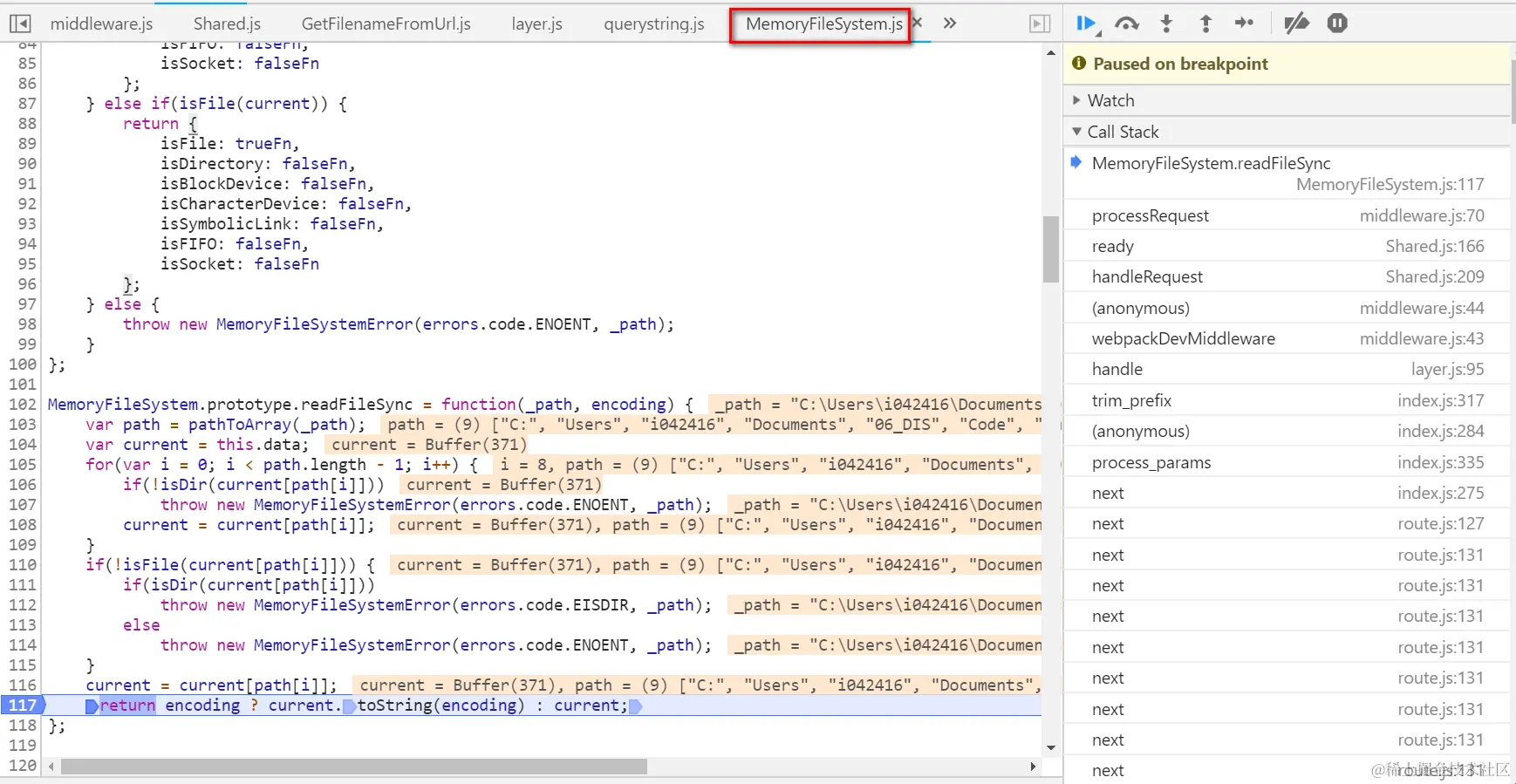
Task: Select handle frame at layer.js:95
Action: (x=1287, y=369)
